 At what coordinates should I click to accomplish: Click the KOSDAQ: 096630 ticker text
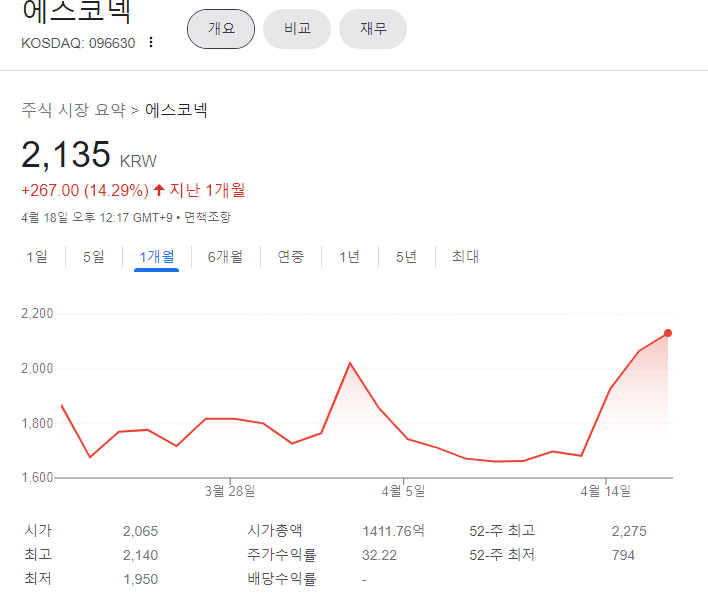coord(78,43)
